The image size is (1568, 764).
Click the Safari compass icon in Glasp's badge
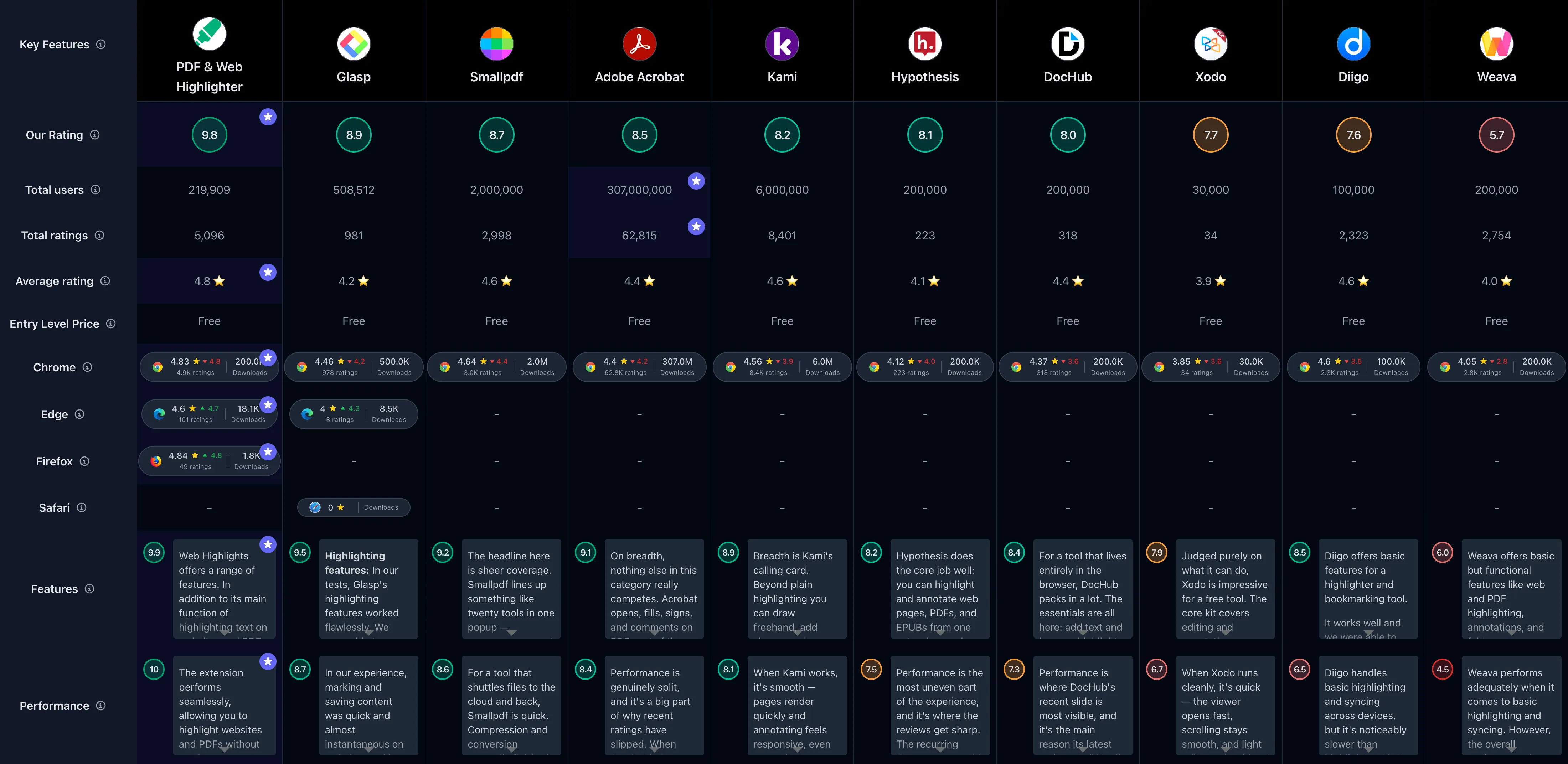click(x=315, y=507)
